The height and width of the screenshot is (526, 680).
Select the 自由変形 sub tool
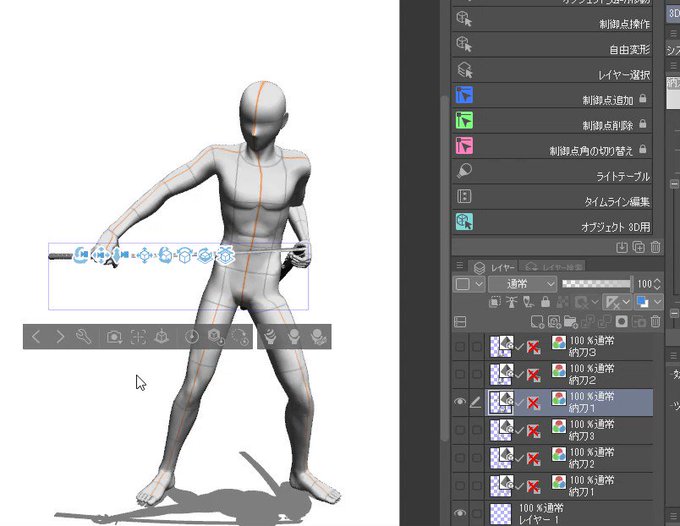(552, 45)
